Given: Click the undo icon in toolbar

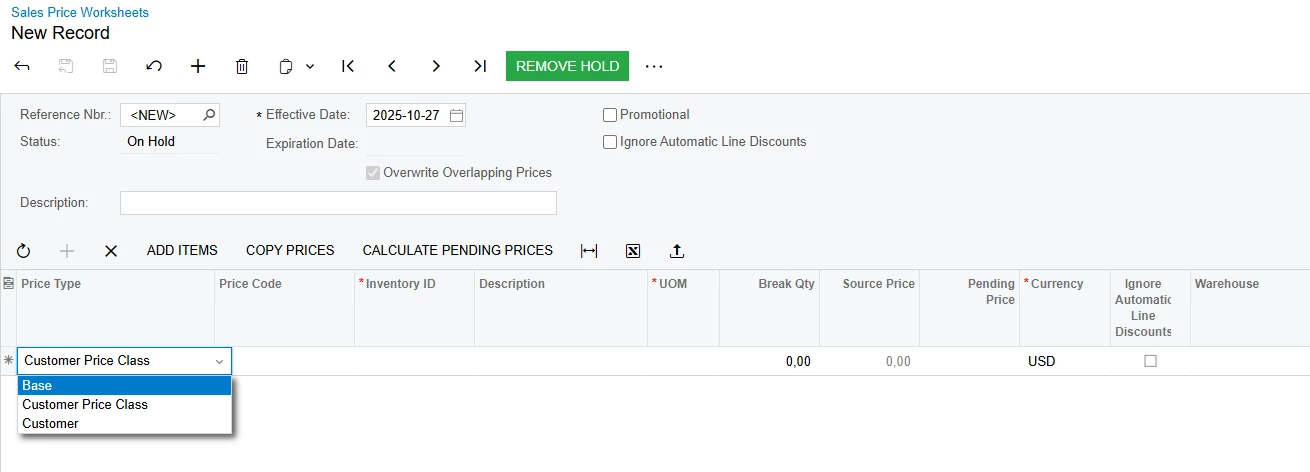Looking at the screenshot, I should click(154, 66).
